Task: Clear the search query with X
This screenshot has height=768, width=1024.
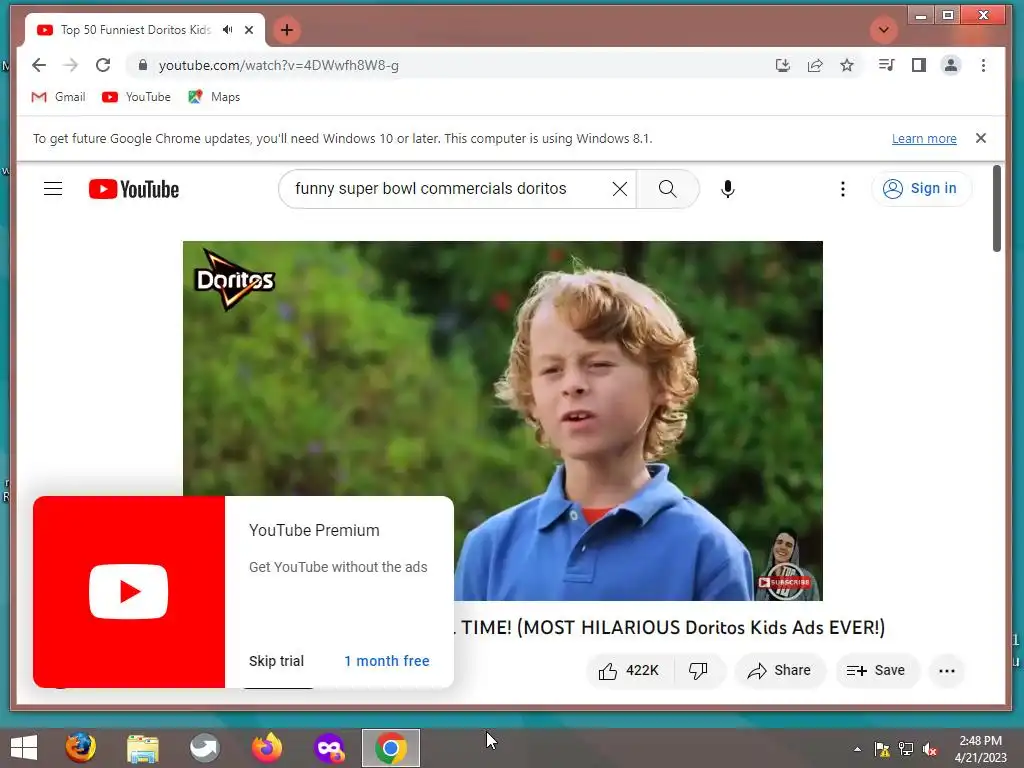Action: [620, 189]
